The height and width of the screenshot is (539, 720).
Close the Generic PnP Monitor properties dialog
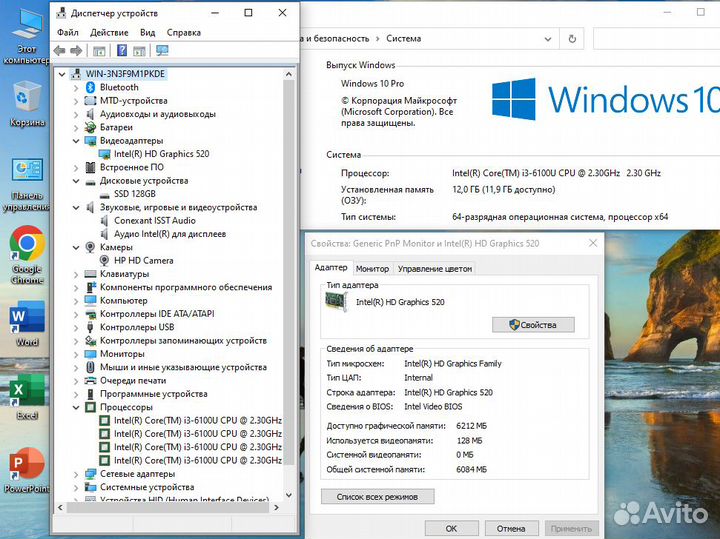tap(593, 243)
